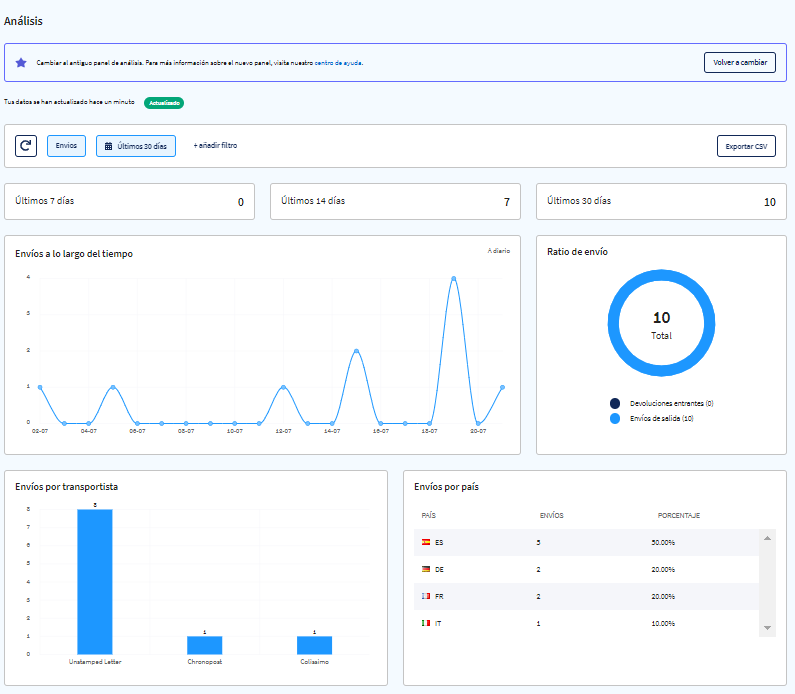
Task: Click the calendar icon in date filter
Action: pos(109,147)
